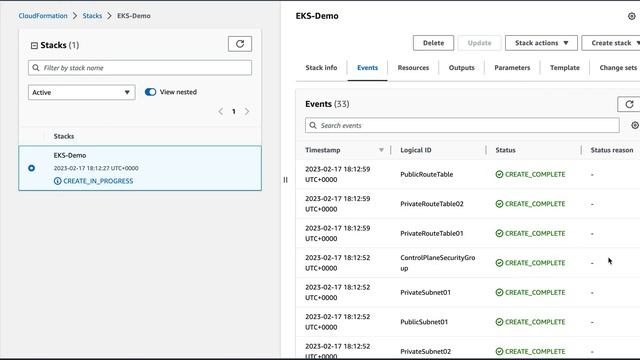Screen dimensions: 640x360
Task: Click the Filter by stack name box
Action: [140, 68]
